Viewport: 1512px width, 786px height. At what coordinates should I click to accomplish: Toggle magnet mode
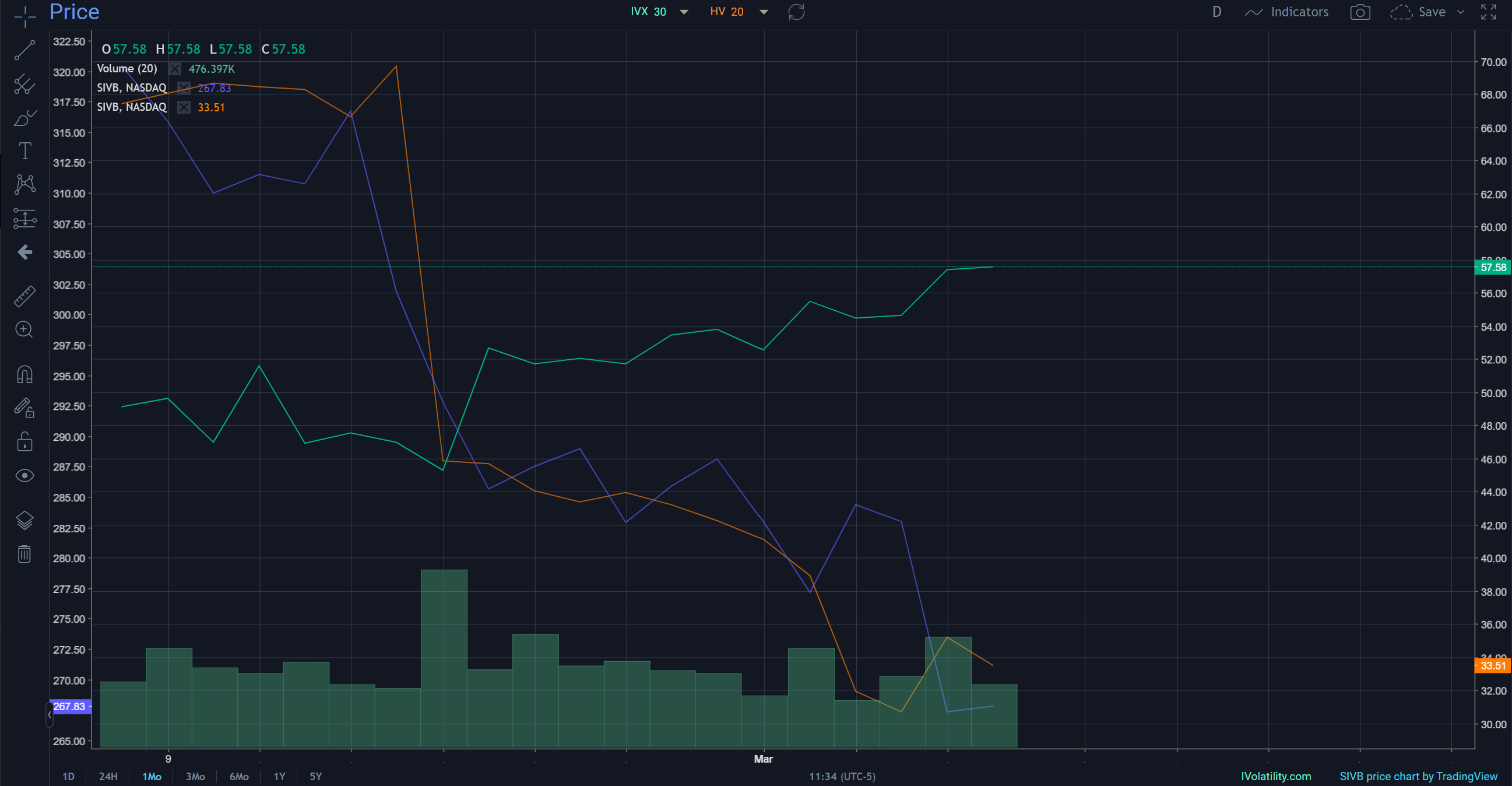tap(24, 374)
